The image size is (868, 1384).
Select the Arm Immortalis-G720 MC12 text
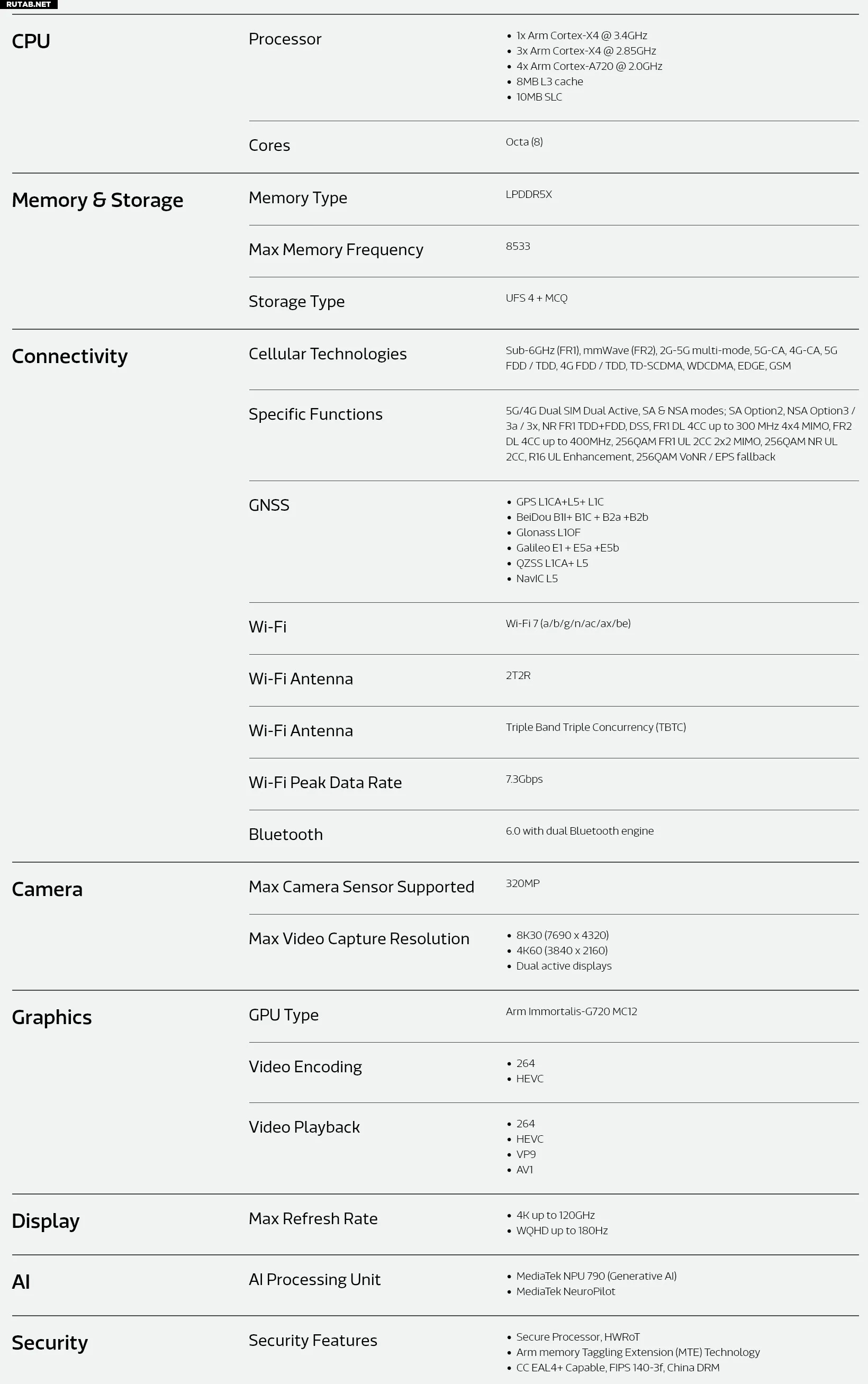tap(571, 1011)
